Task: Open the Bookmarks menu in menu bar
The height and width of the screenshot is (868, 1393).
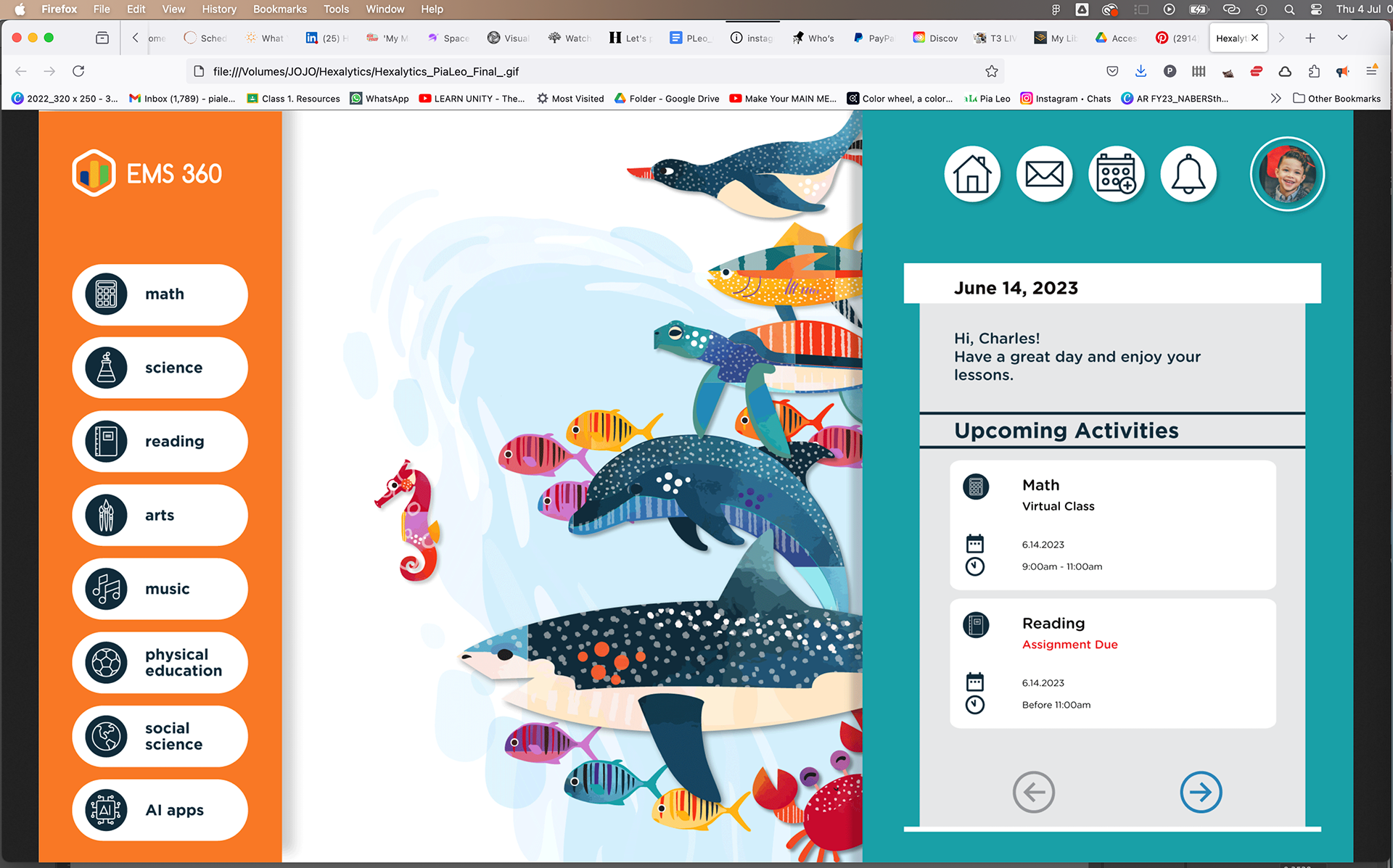Action: pyautogui.click(x=279, y=9)
